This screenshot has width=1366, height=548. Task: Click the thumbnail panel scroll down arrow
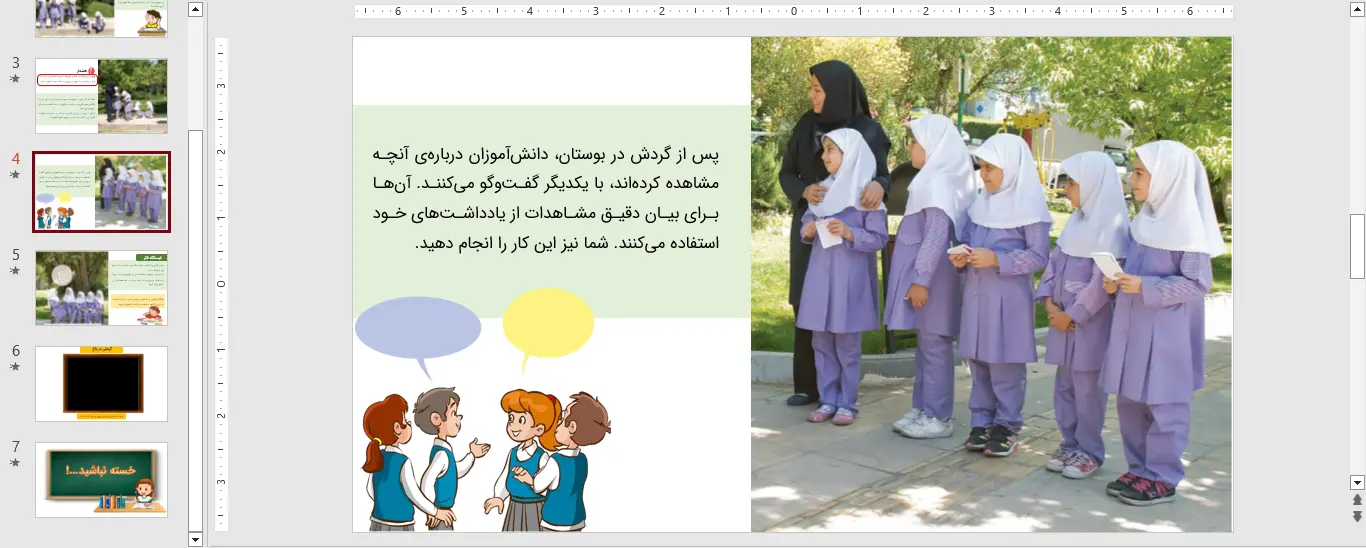pyautogui.click(x=195, y=539)
